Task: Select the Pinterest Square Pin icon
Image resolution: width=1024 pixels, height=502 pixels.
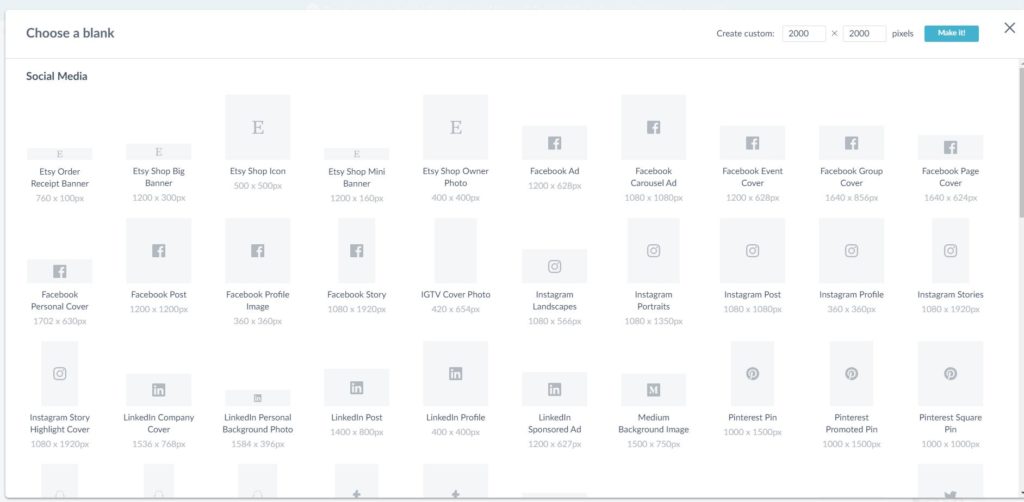Action: 950,373
